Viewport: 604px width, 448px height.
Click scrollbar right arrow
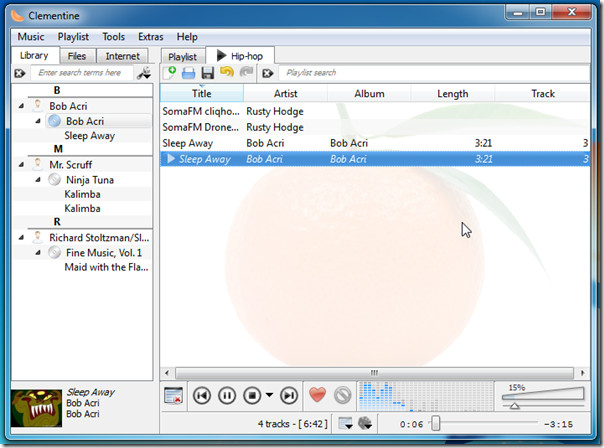[582, 373]
